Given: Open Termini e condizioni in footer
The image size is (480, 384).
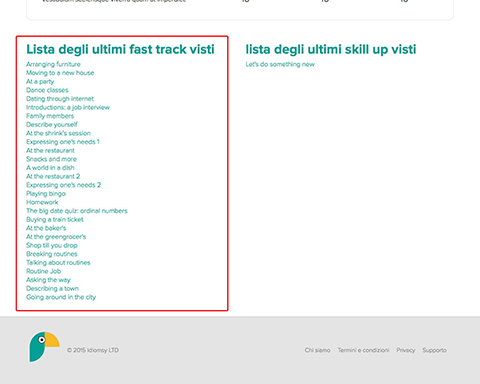Looking at the screenshot, I should click(x=363, y=350).
